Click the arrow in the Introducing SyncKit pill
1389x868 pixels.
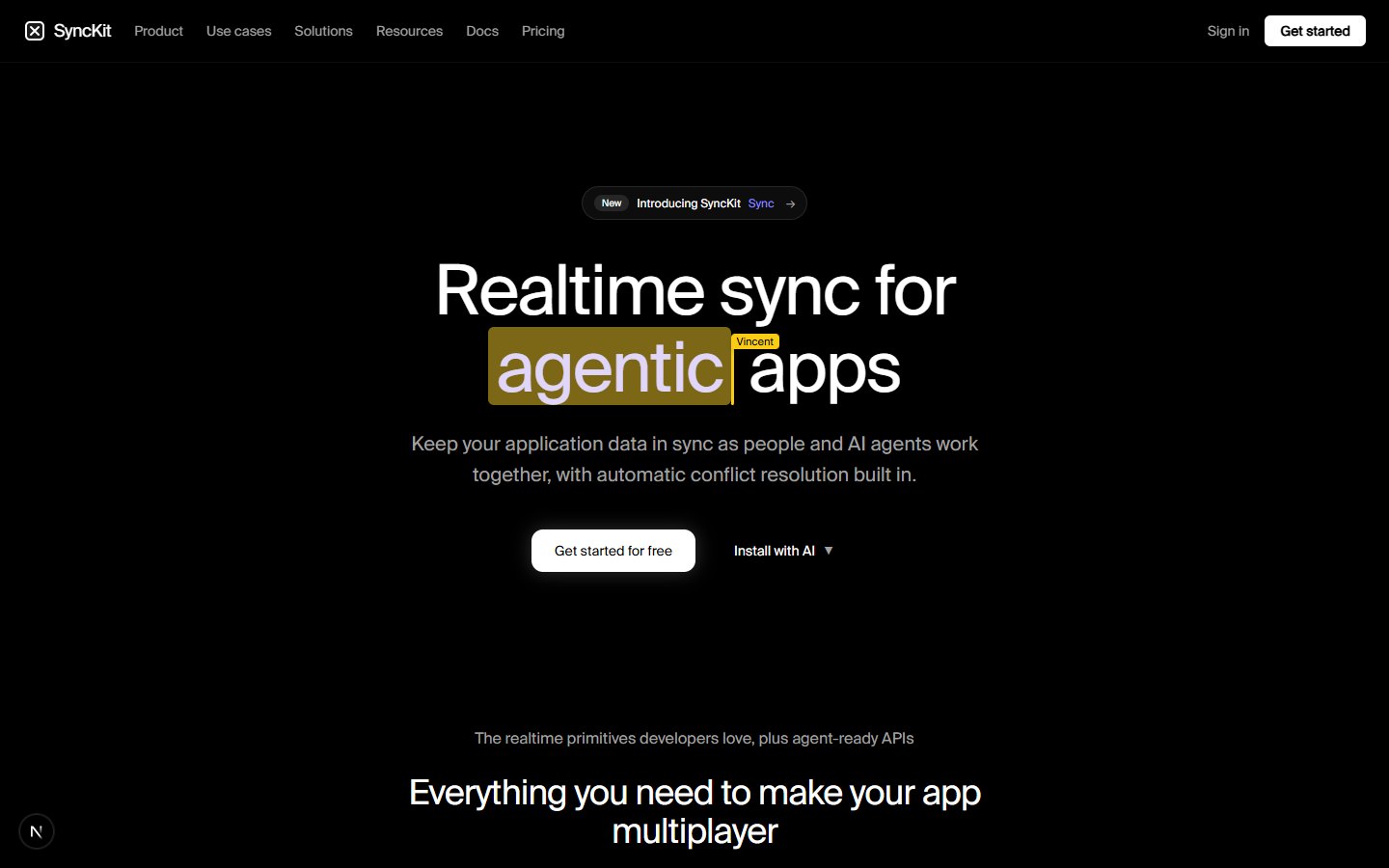[x=790, y=203]
